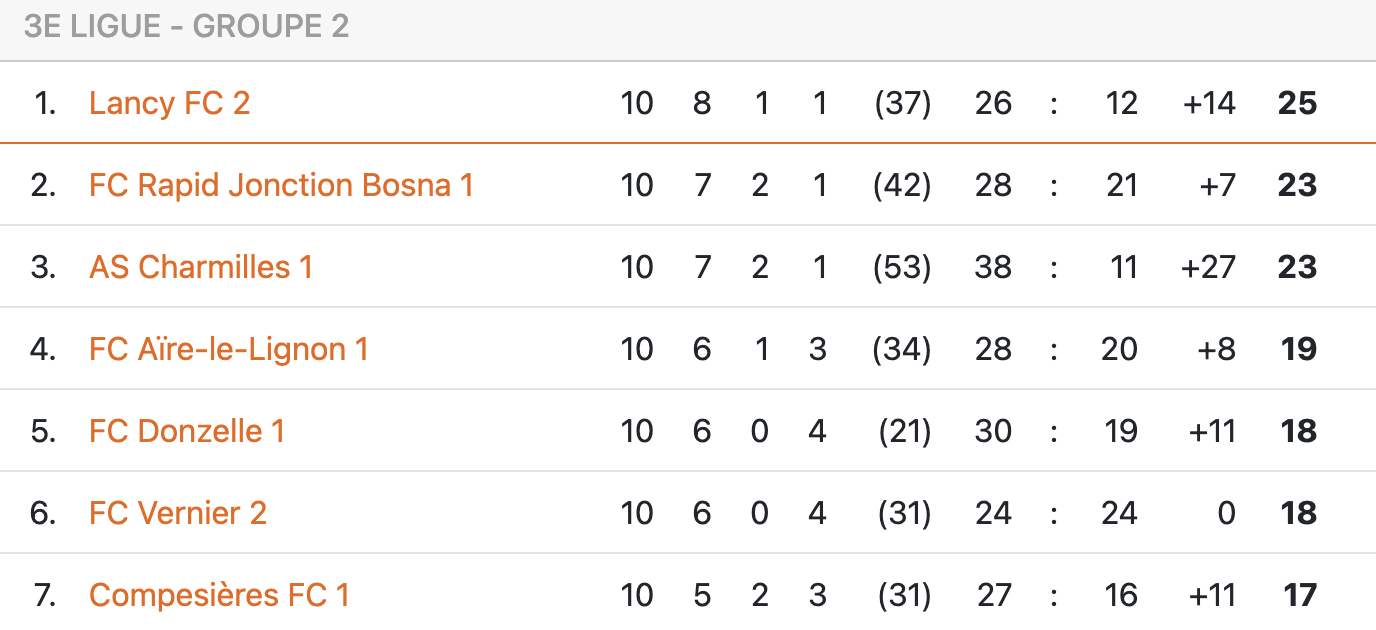1376x630 pixels.
Task: Select Compesières FC 1's 17 points
Action: tap(1299, 595)
